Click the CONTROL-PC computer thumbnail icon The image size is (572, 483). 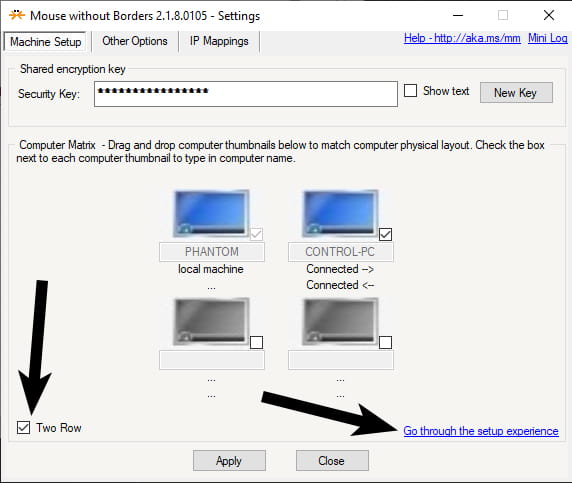click(340, 213)
